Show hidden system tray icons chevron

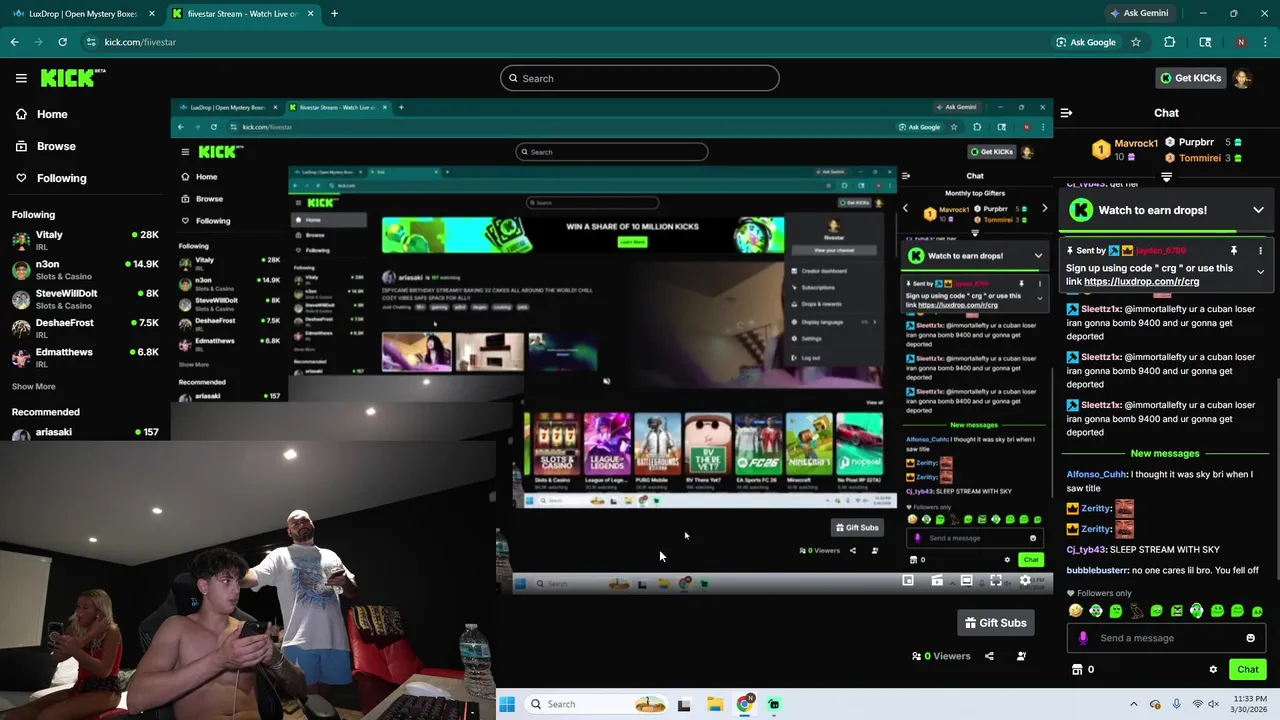[1133, 704]
